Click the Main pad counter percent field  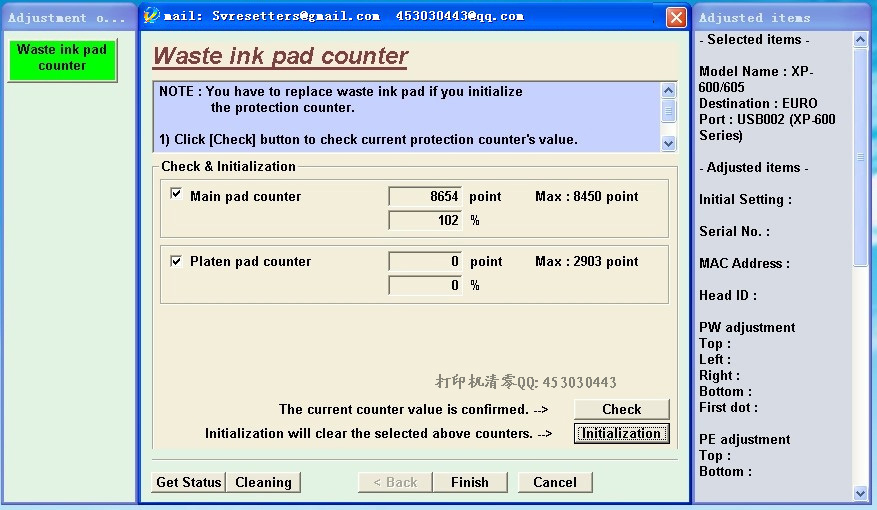coord(425,220)
